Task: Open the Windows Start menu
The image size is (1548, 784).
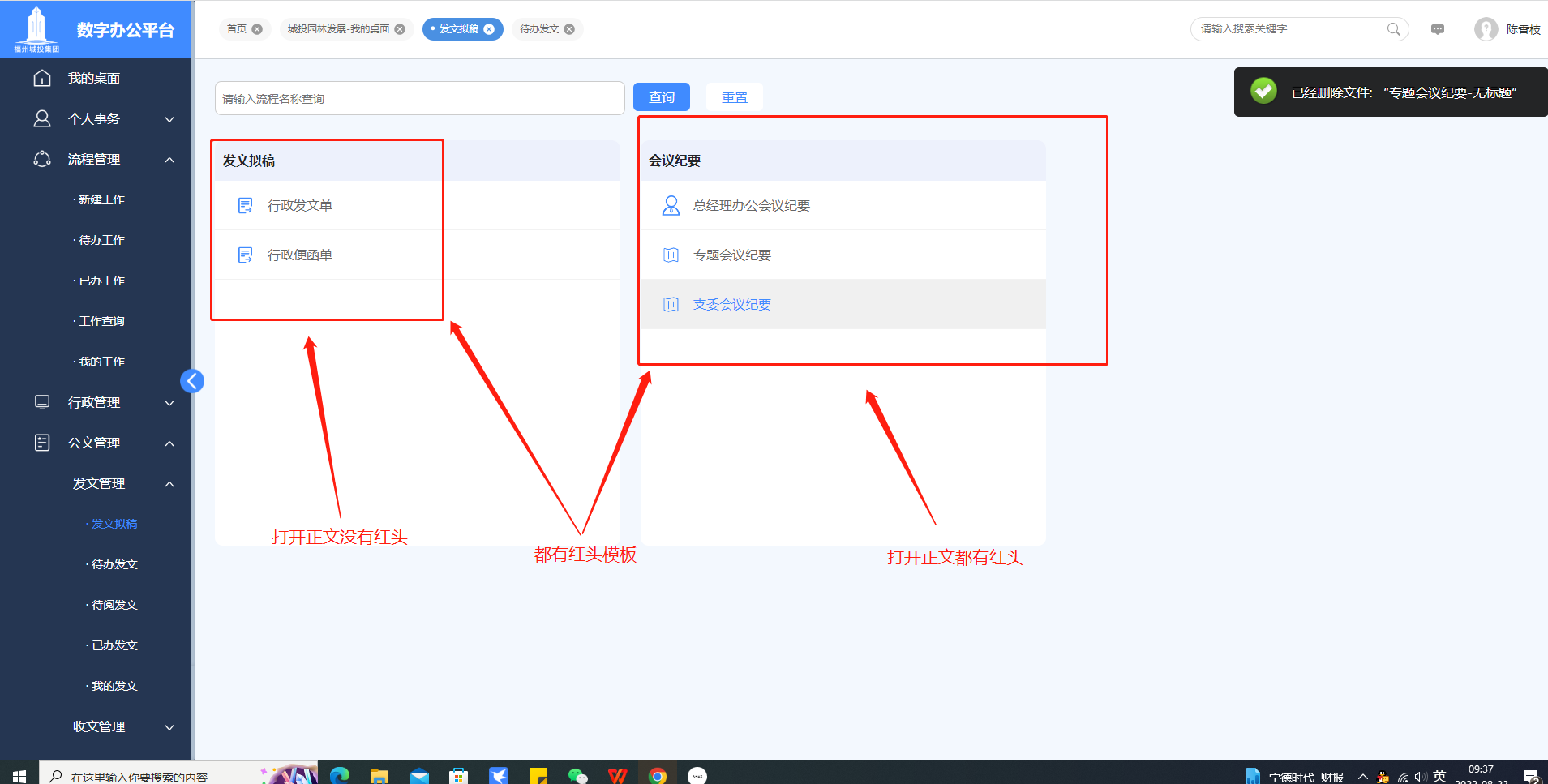Action: [19, 775]
